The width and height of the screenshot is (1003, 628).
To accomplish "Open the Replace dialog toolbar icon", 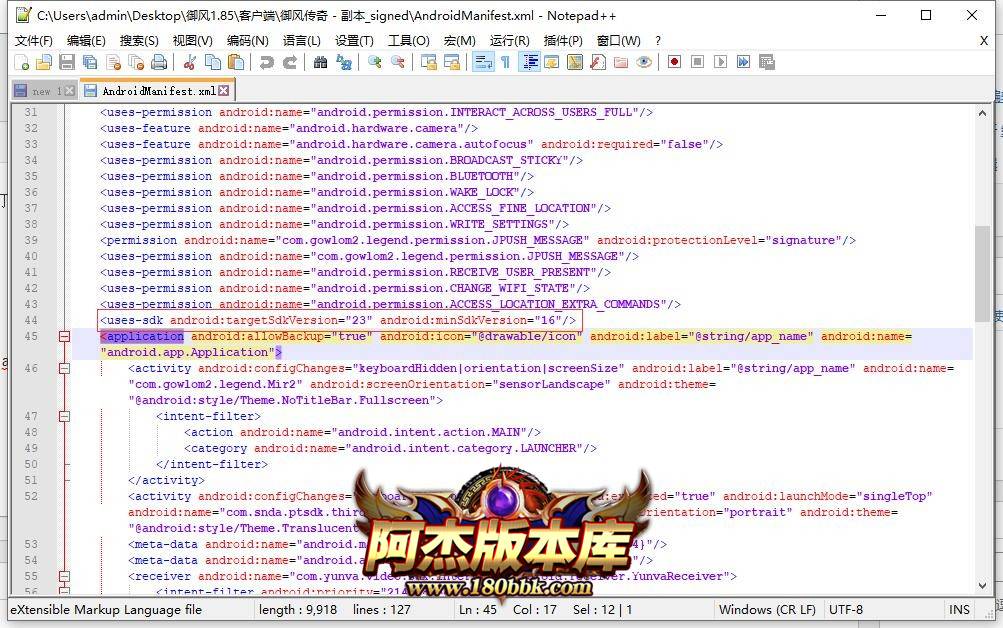I will point(344,62).
